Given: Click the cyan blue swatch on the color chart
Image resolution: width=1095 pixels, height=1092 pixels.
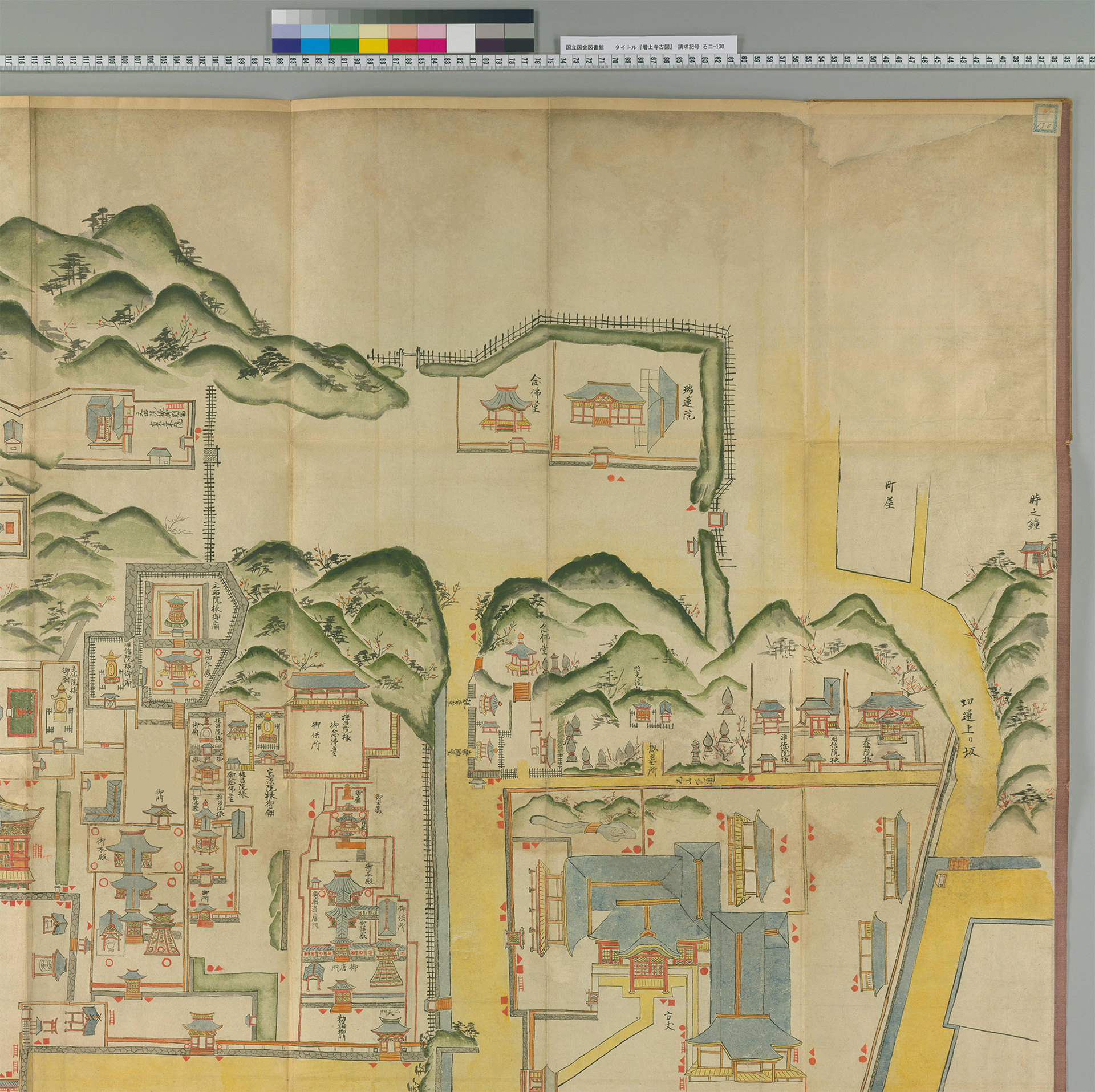Looking at the screenshot, I should tap(315, 44).
